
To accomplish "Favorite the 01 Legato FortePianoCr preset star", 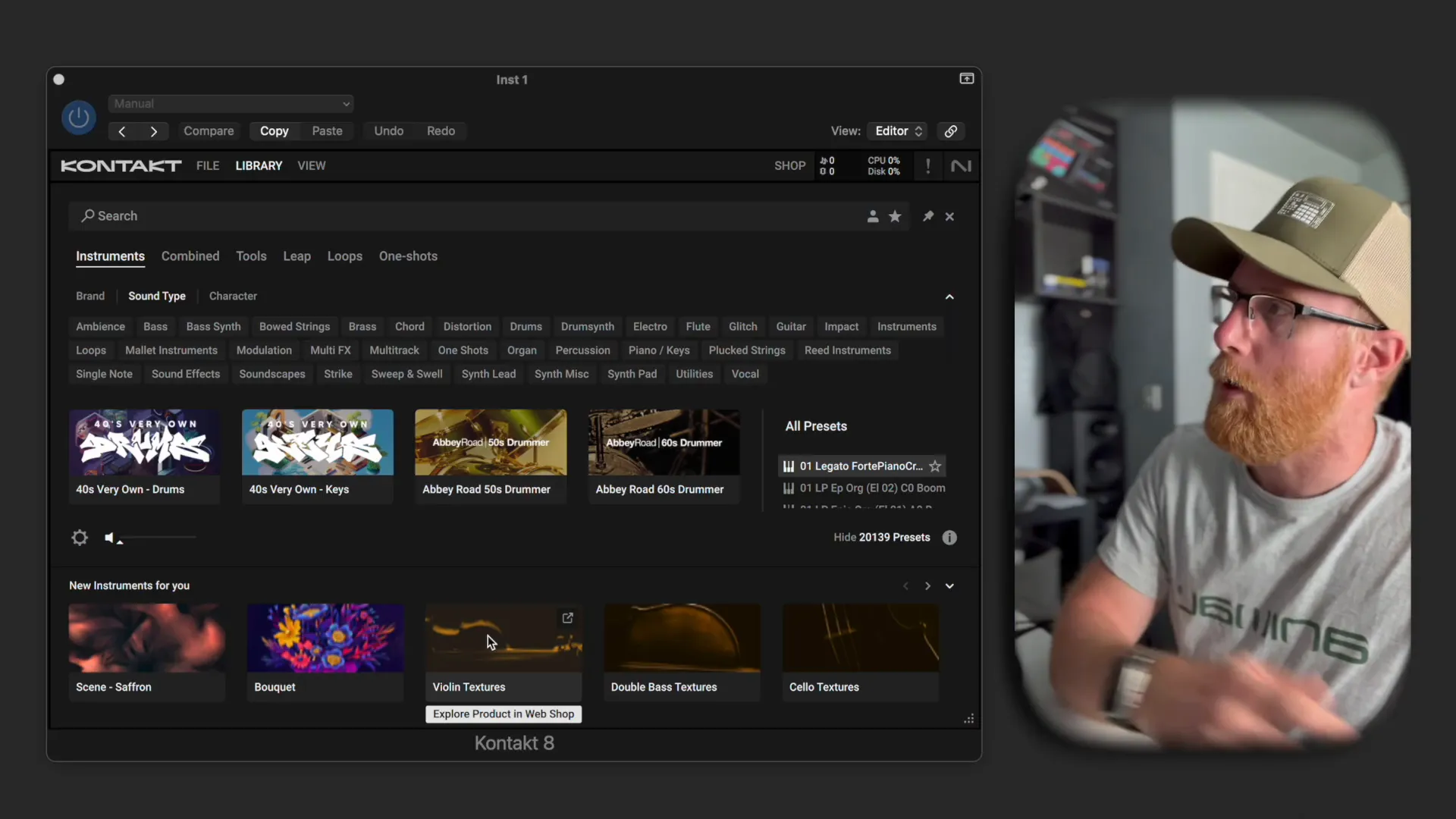I will point(935,466).
